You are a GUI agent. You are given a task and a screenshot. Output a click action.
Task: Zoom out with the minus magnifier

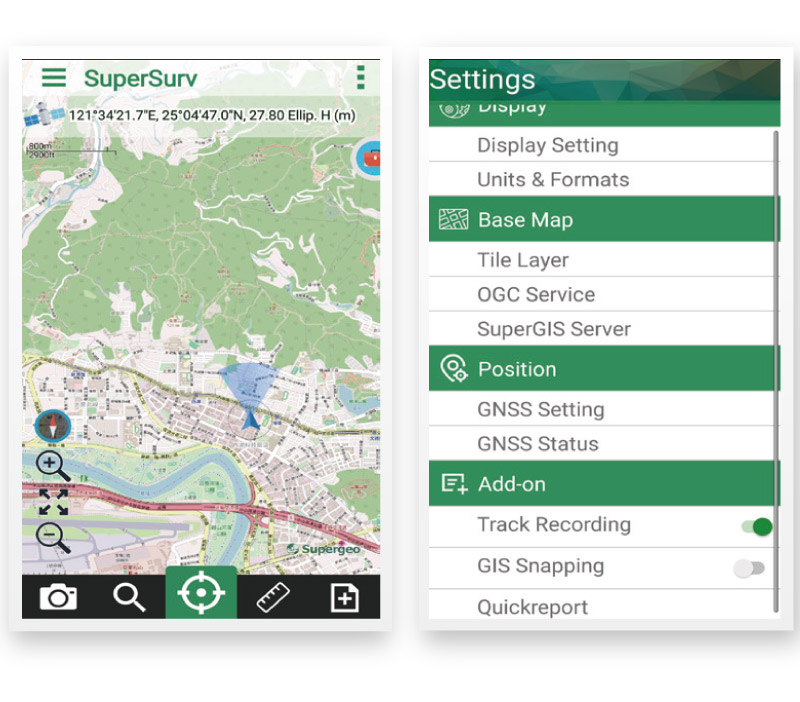point(53,538)
